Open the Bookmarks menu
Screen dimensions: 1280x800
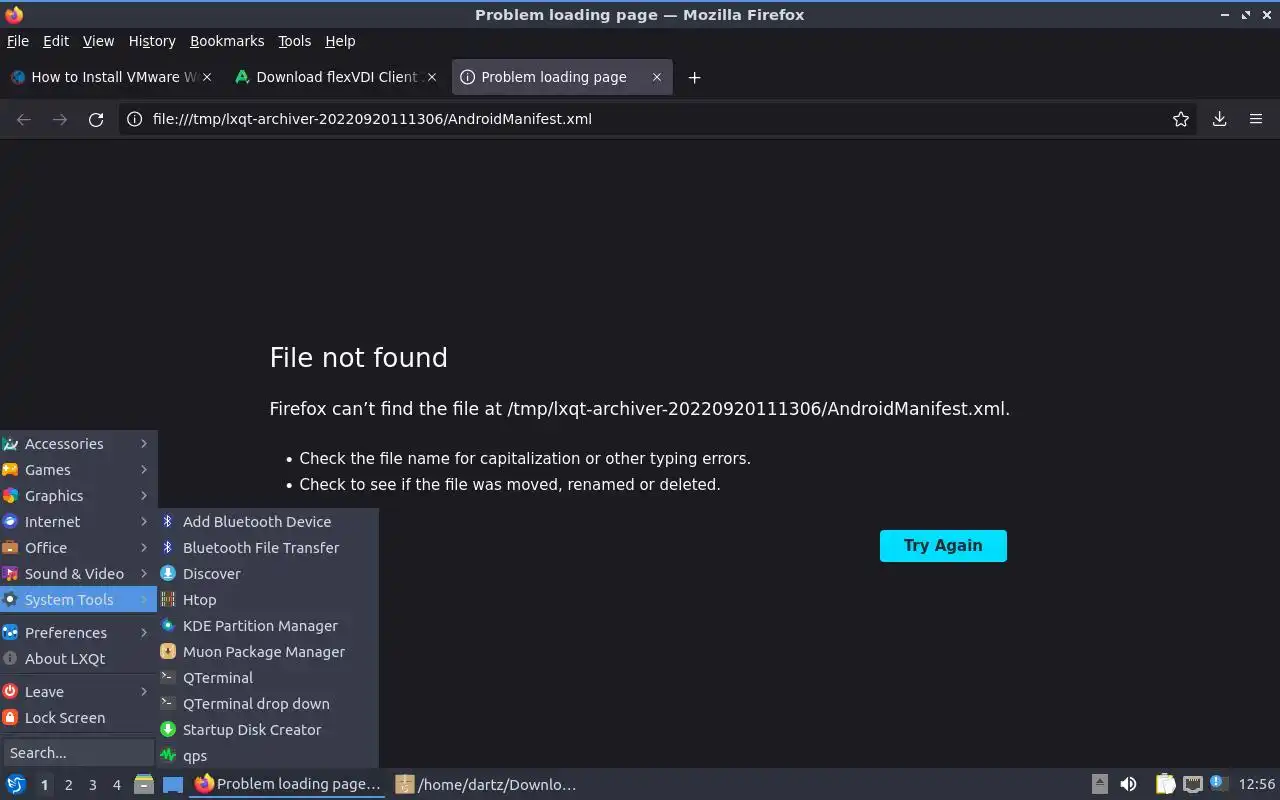[x=227, y=41]
